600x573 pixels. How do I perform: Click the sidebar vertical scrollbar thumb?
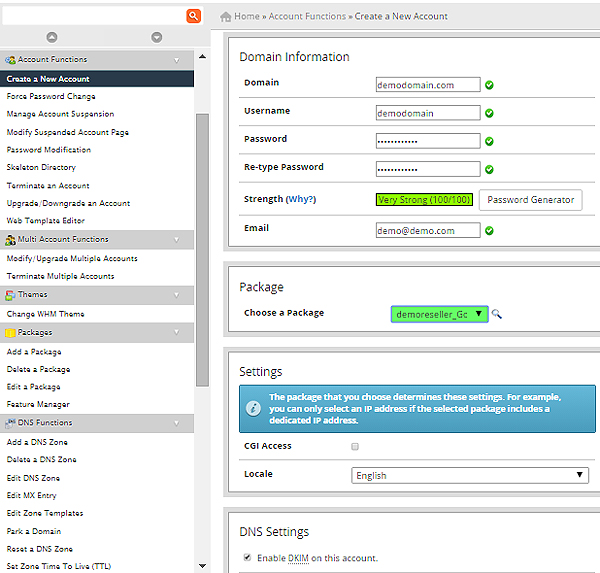[202, 250]
